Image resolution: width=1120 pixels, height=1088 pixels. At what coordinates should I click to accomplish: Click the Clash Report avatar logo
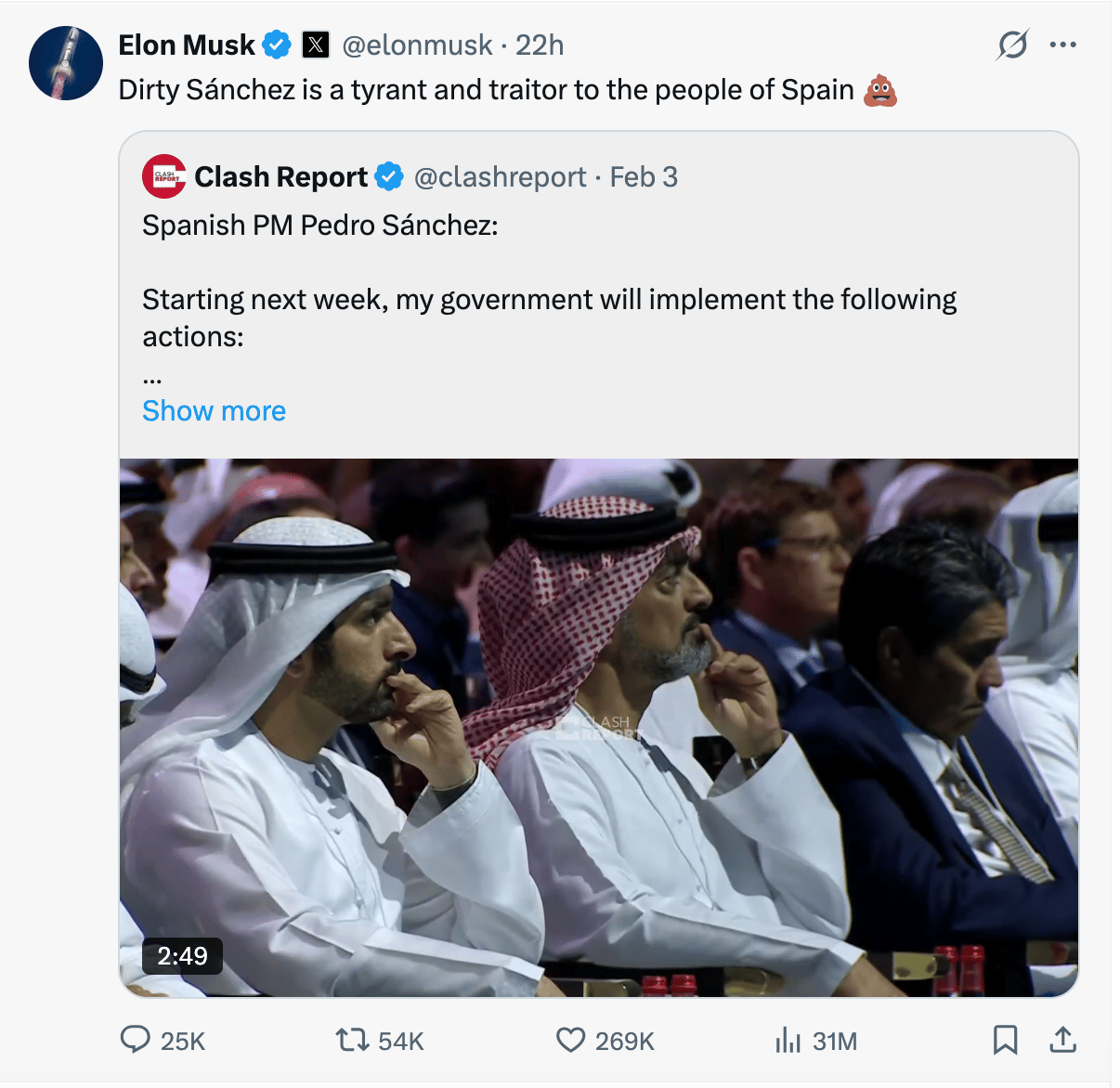(x=164, y=176)
